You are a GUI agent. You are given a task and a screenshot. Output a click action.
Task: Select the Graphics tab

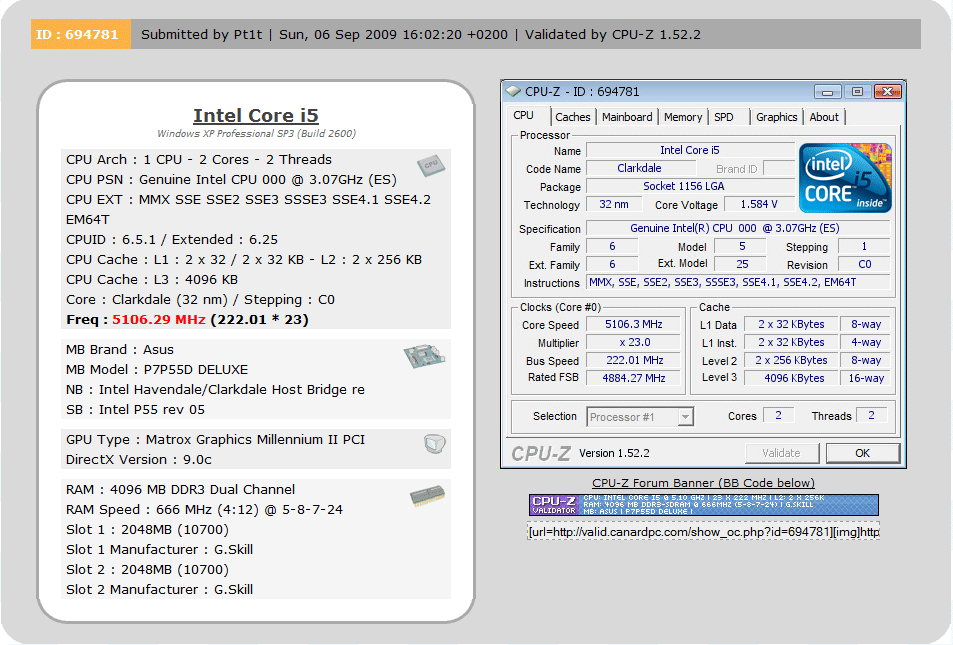pyautogui.click(x=776, y=117)
